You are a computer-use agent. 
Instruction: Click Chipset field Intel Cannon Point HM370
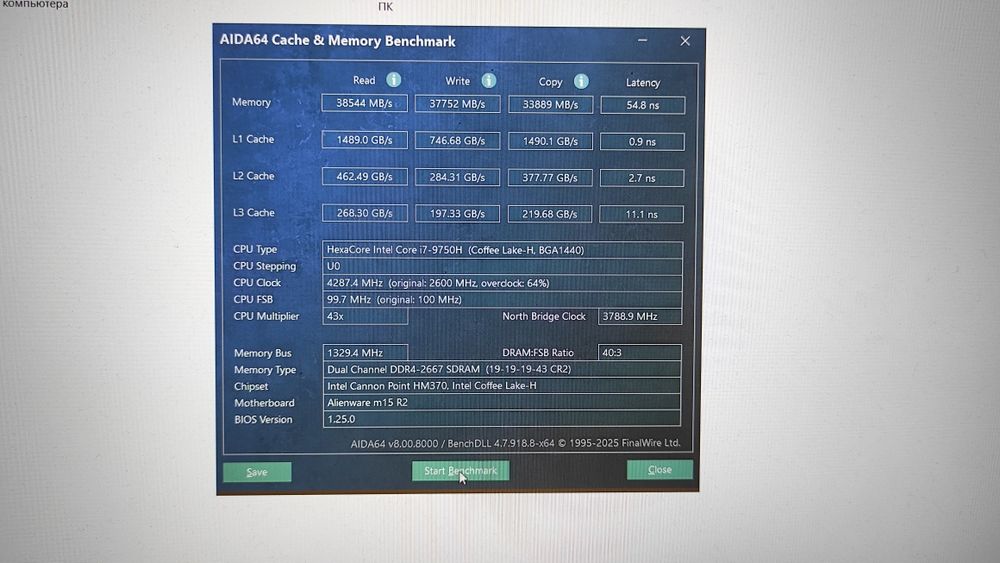tap(502, 386)
